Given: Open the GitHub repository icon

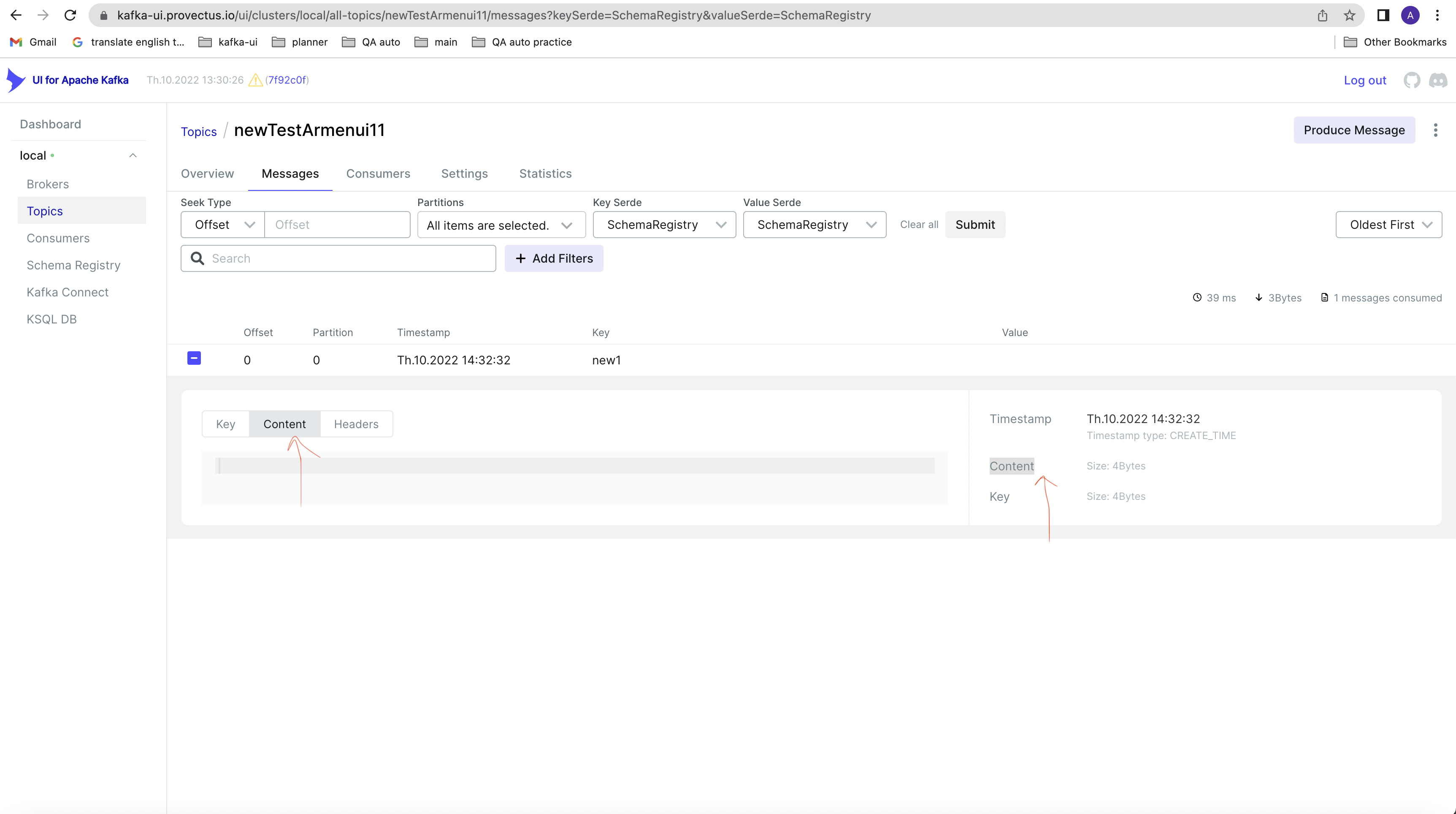Looking at the screenshot, I should (x=1412, y=80).
